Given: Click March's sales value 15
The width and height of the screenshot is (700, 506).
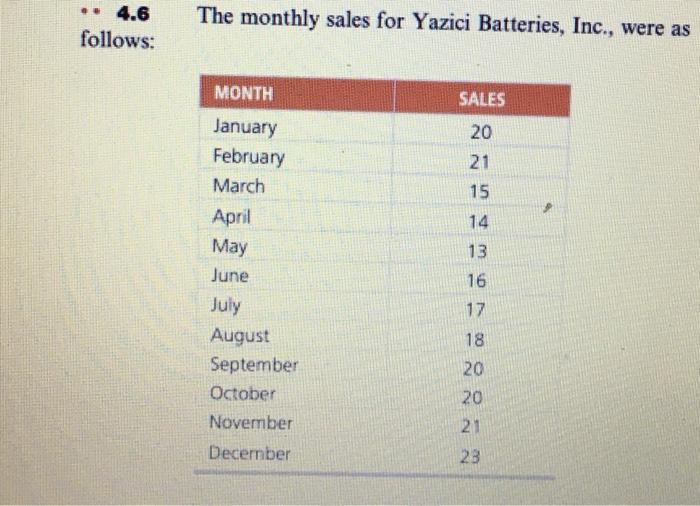Looking at the screenshot, I should tap(479, 192).
